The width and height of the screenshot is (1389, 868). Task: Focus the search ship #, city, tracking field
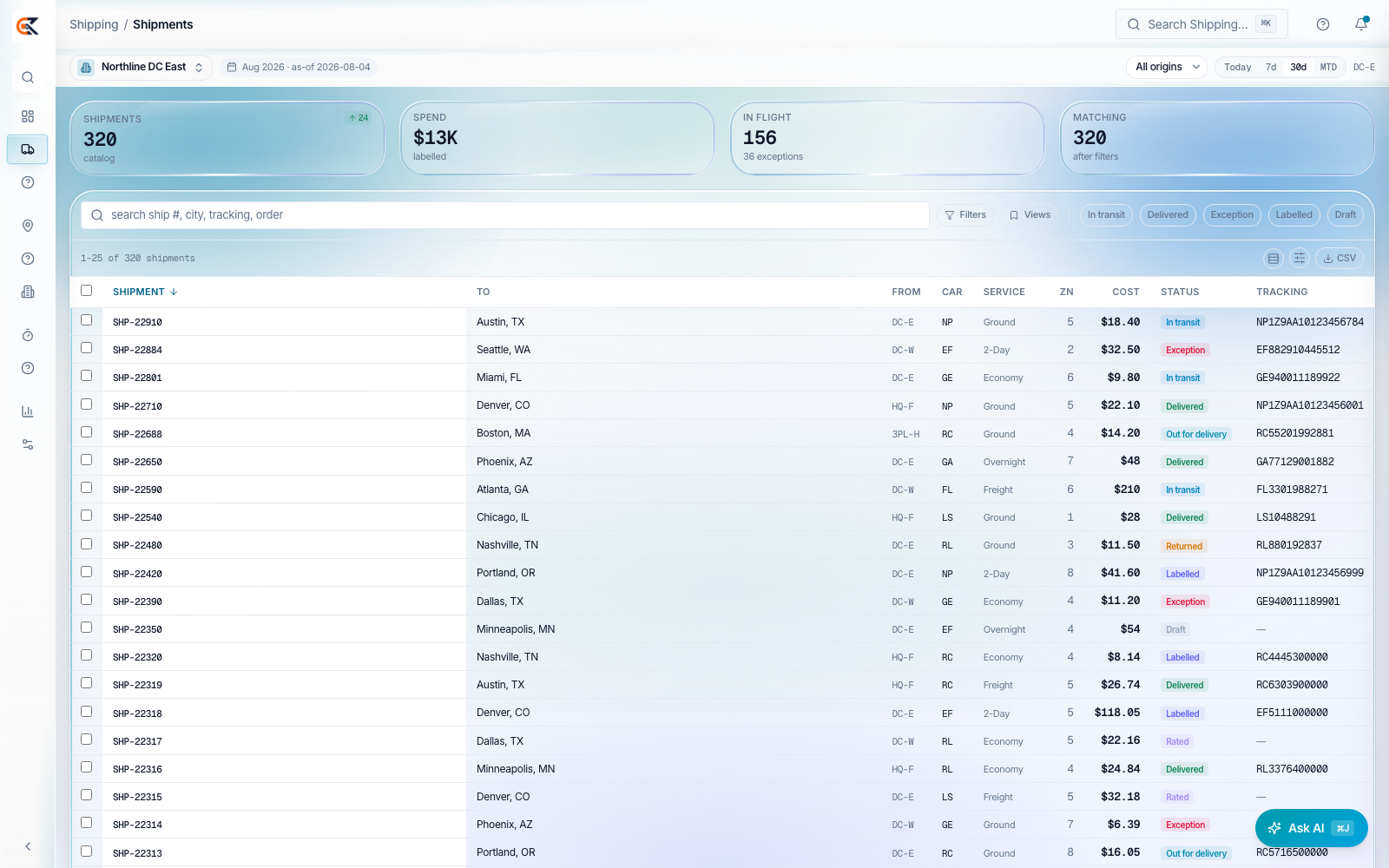[x=505, y=215]
